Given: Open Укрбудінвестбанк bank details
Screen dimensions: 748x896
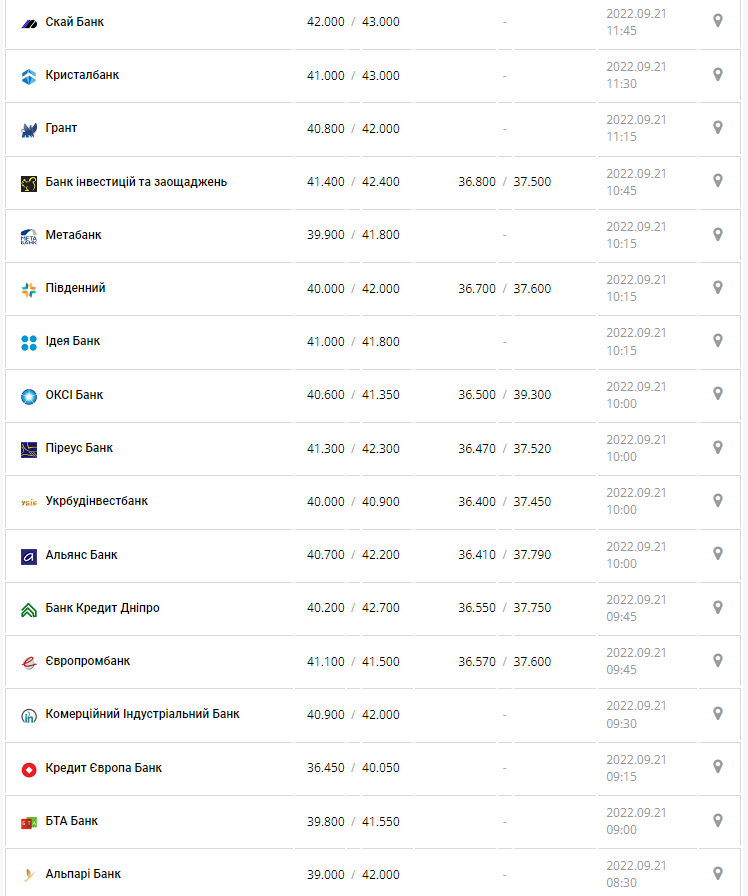Looking at the screenshot, I should click(x=96, y=501).
